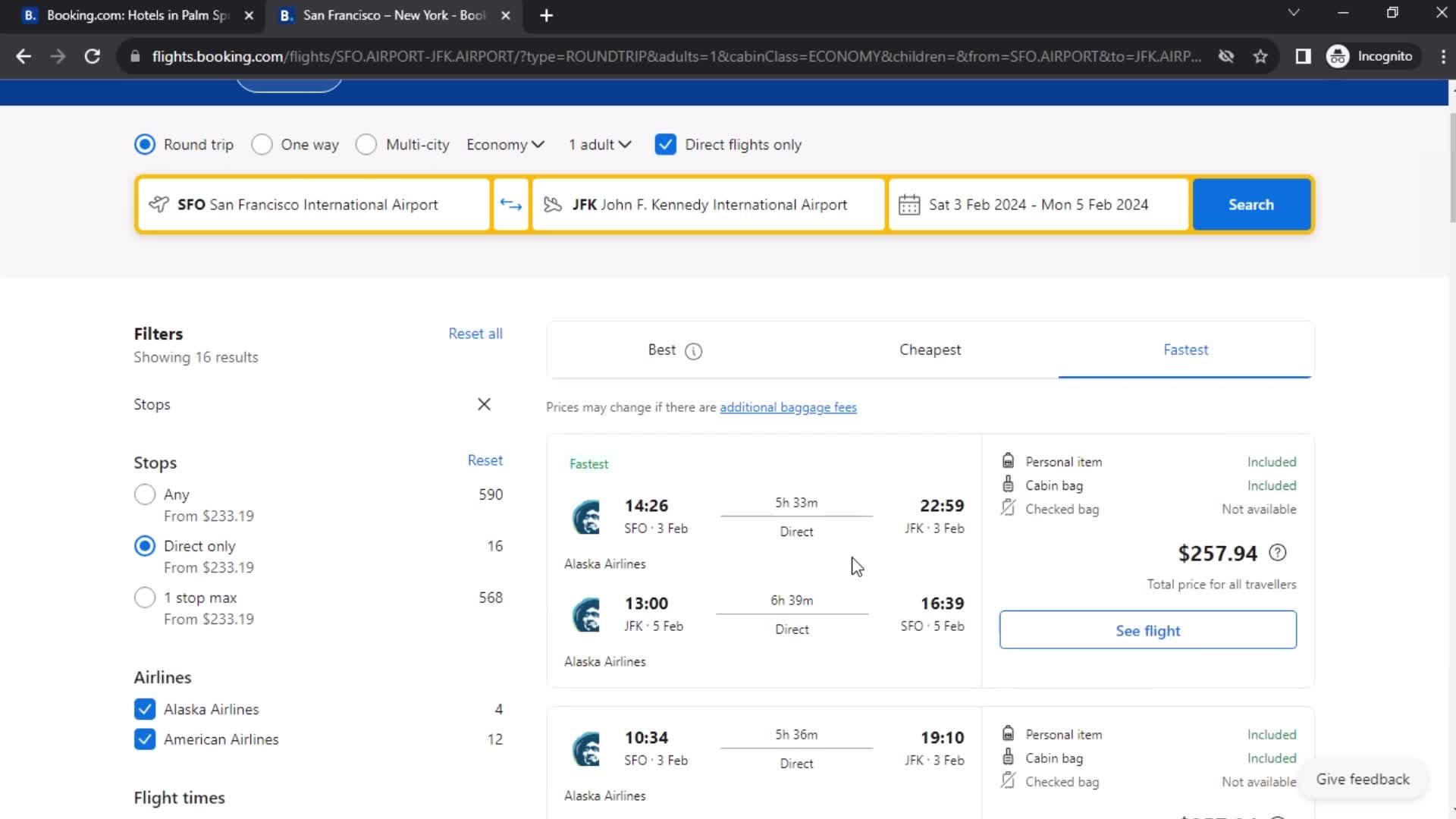Open the Chrome three-dot menu

(x=1443, y=56)
